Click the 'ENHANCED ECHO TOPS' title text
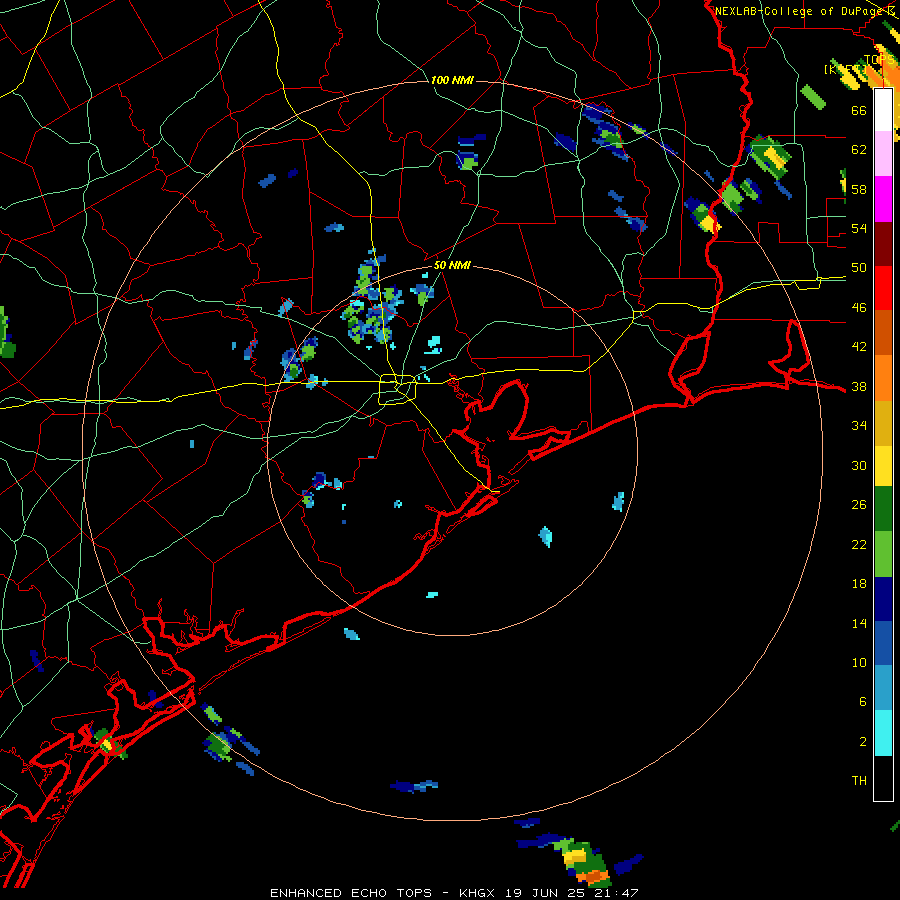 [x=351, y=893]
